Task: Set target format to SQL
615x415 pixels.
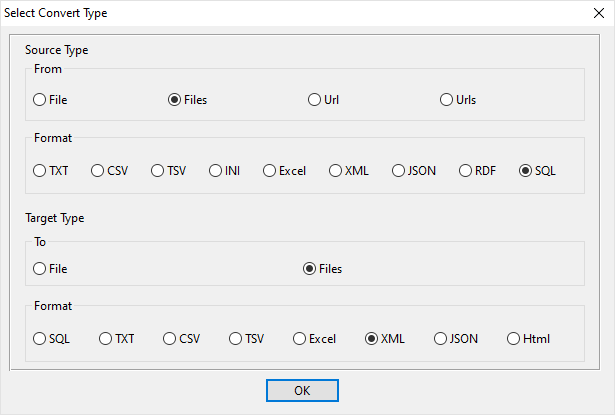Action: pos(40,339)
